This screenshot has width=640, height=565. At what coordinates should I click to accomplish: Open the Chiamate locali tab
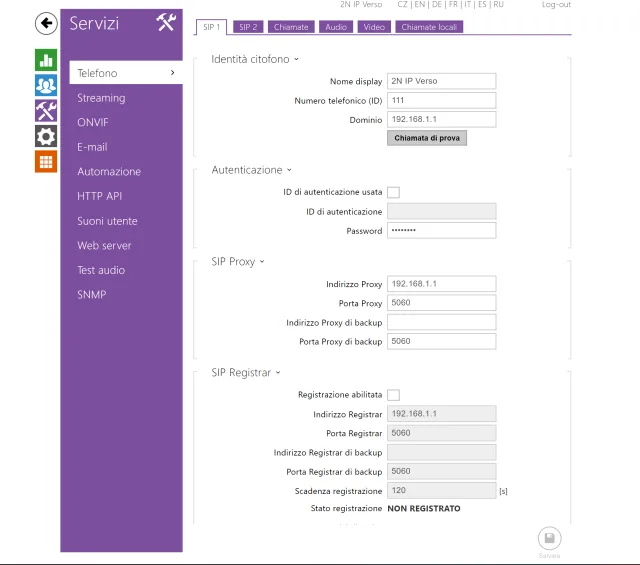(429, 27)
